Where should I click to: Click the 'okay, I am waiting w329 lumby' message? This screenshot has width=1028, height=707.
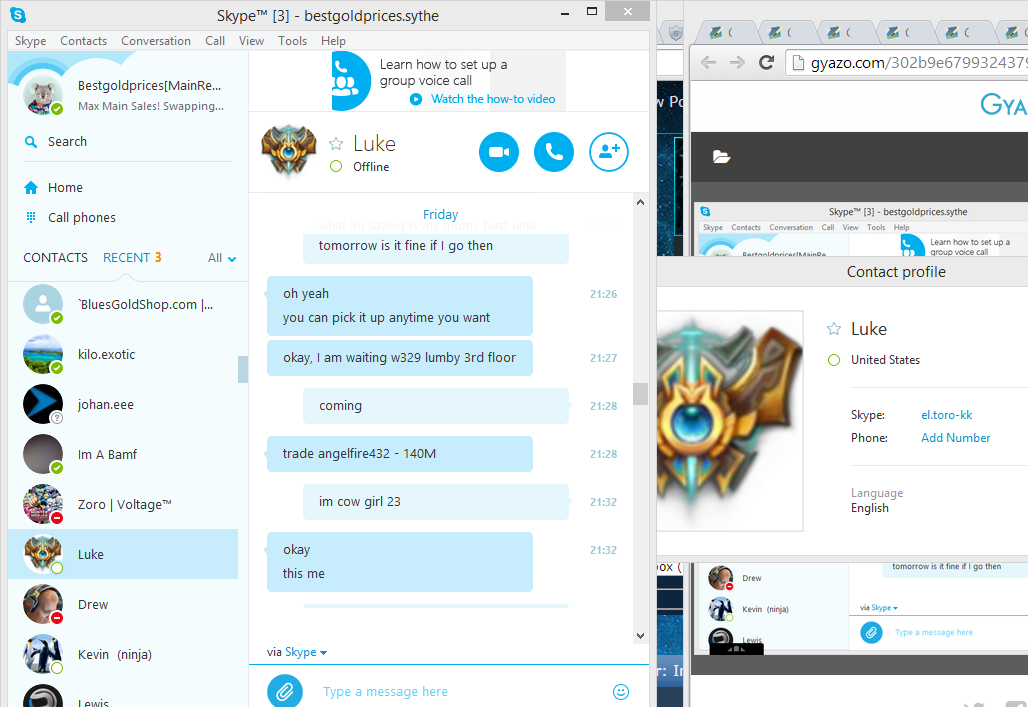(x=399, y=358)
